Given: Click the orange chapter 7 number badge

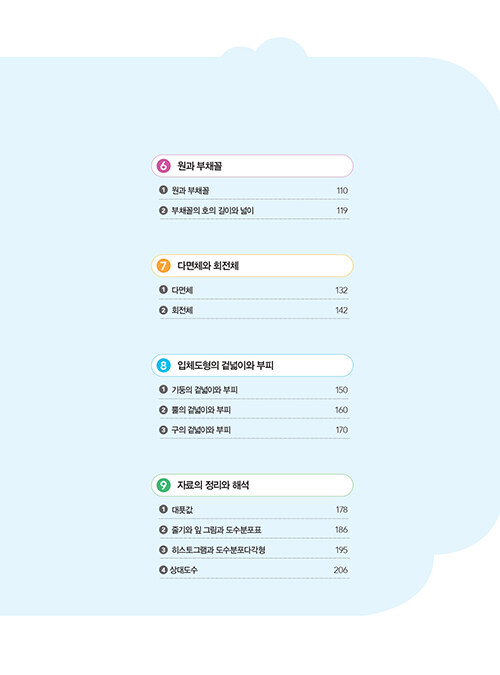Looking at the screenshot, I should click(163, 266).
